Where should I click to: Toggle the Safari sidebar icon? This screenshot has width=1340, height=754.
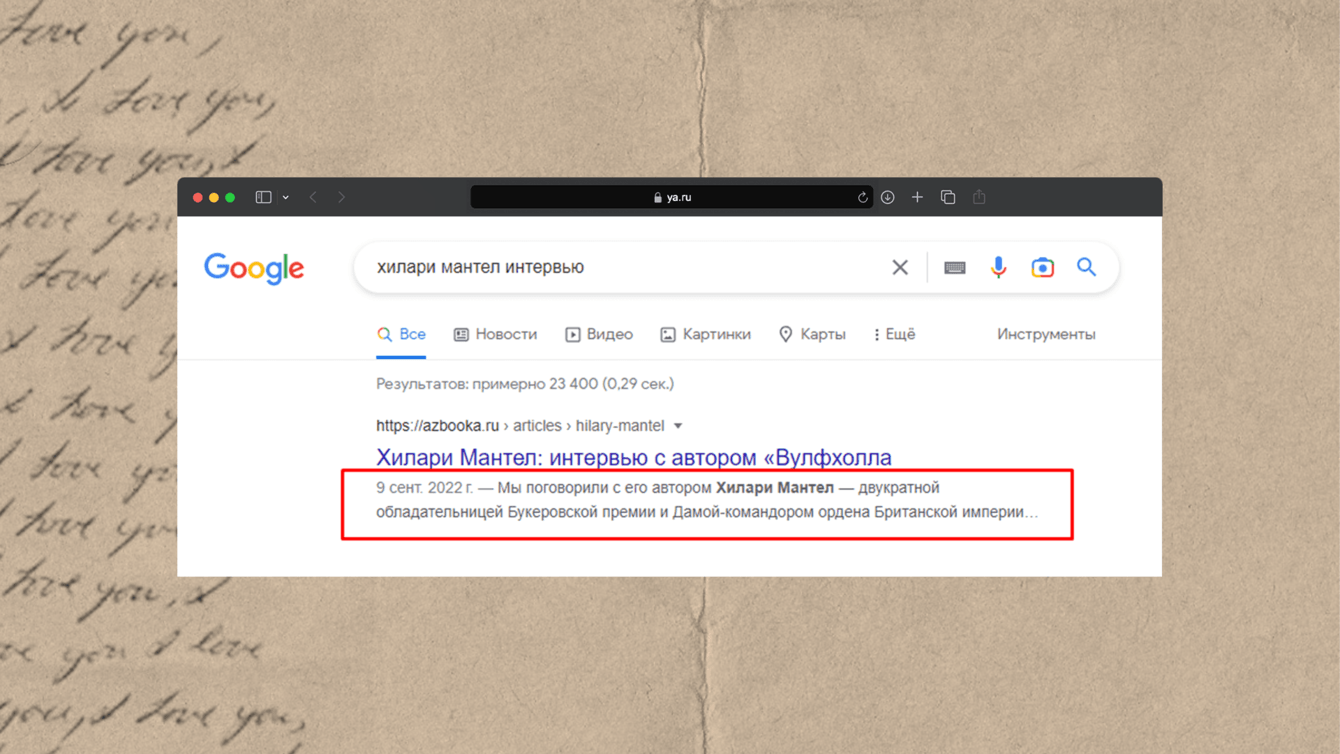coord(263,198)
